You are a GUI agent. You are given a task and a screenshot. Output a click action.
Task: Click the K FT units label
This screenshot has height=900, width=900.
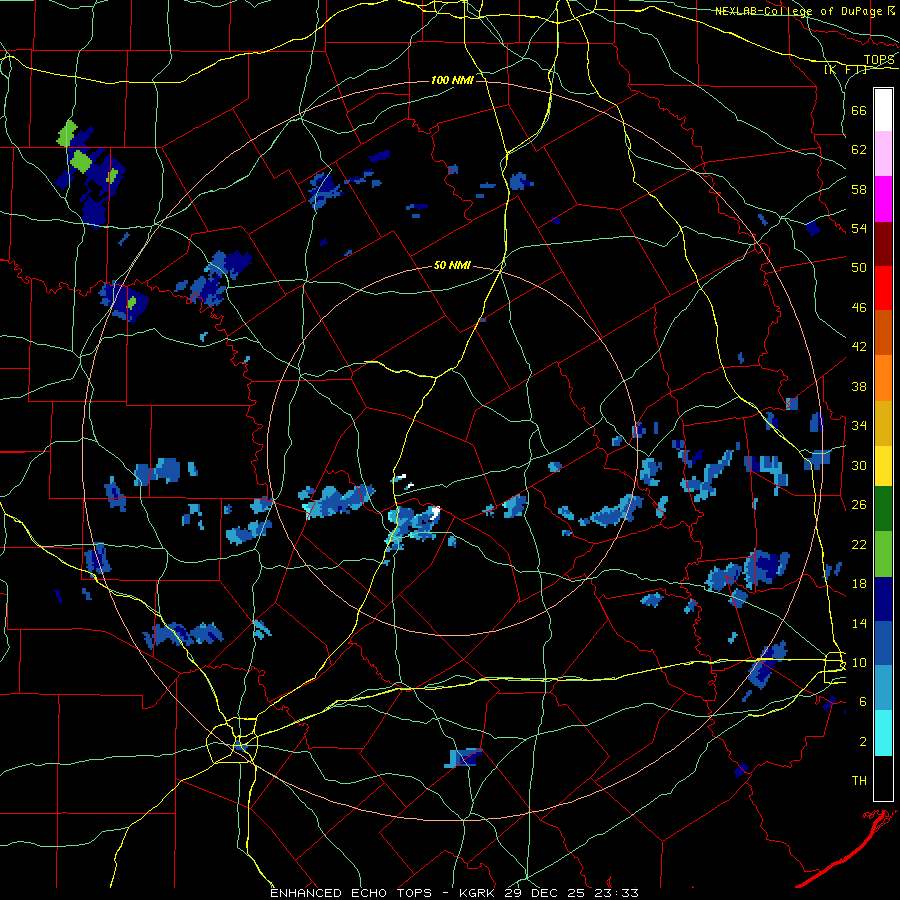(845, 69)
